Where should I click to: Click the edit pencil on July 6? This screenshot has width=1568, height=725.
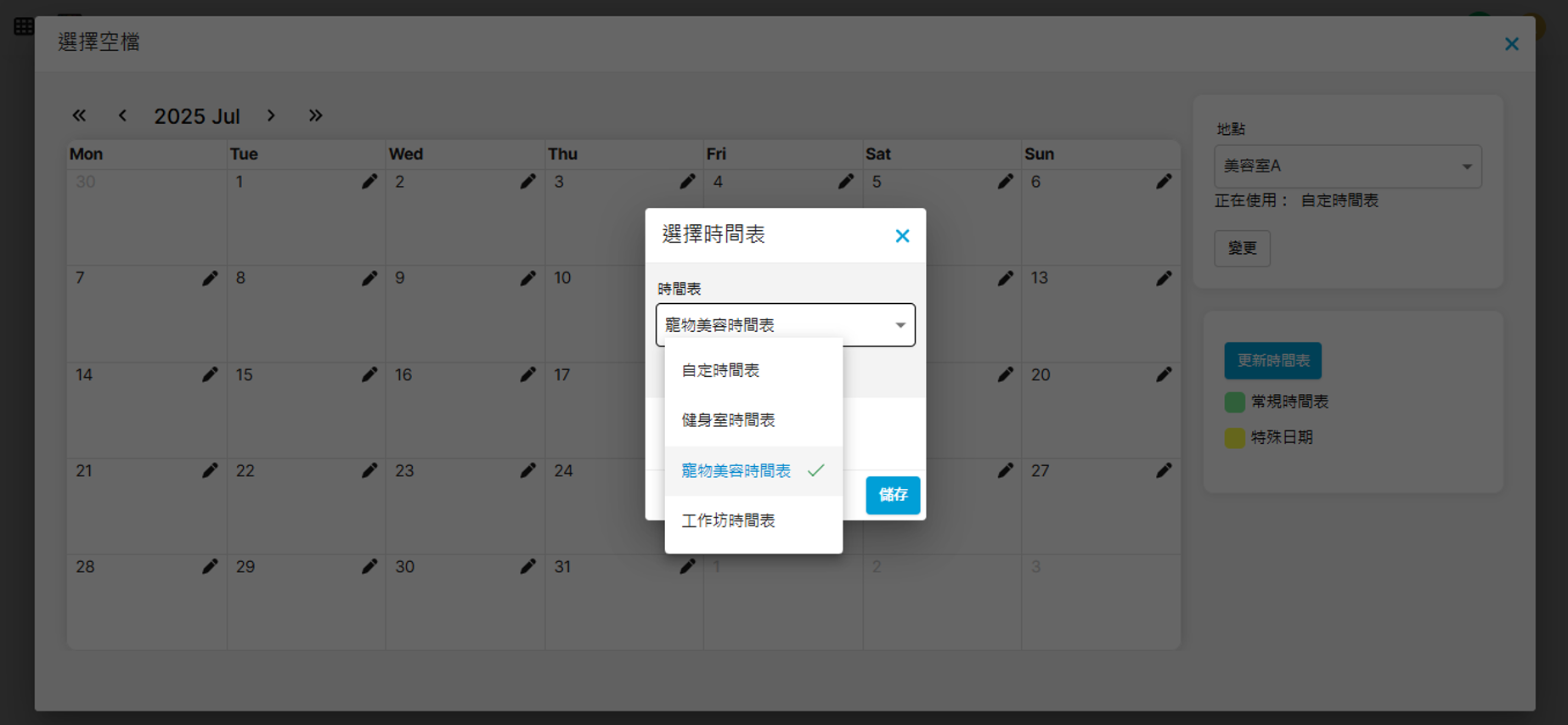(1164, 182)
